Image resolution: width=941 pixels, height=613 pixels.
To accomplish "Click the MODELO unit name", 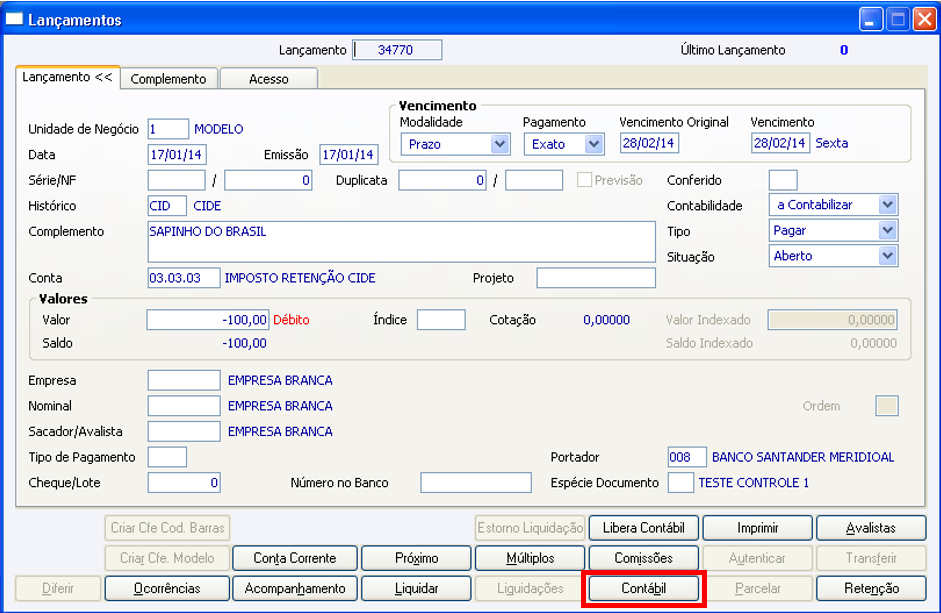I will click(218, 129).
